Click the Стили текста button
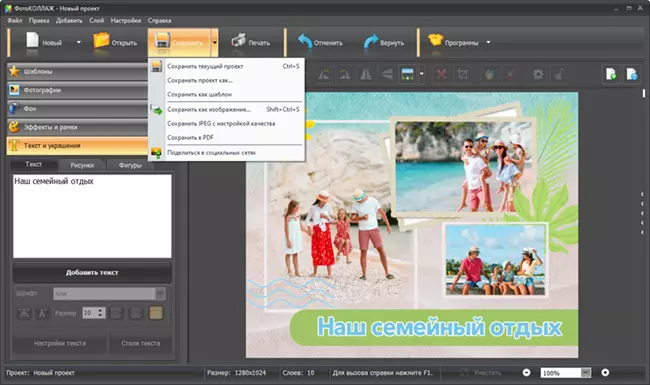This screenshot has height=385, width=650. pos(141,343)
